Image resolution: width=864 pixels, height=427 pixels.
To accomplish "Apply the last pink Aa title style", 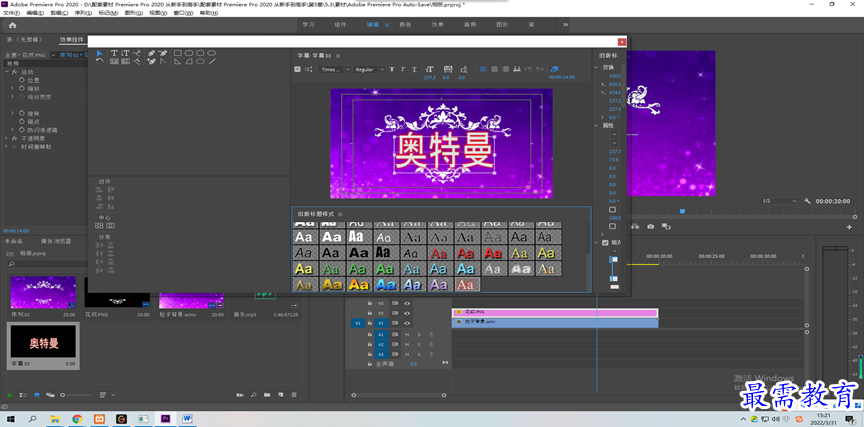I will pos(466,285).
